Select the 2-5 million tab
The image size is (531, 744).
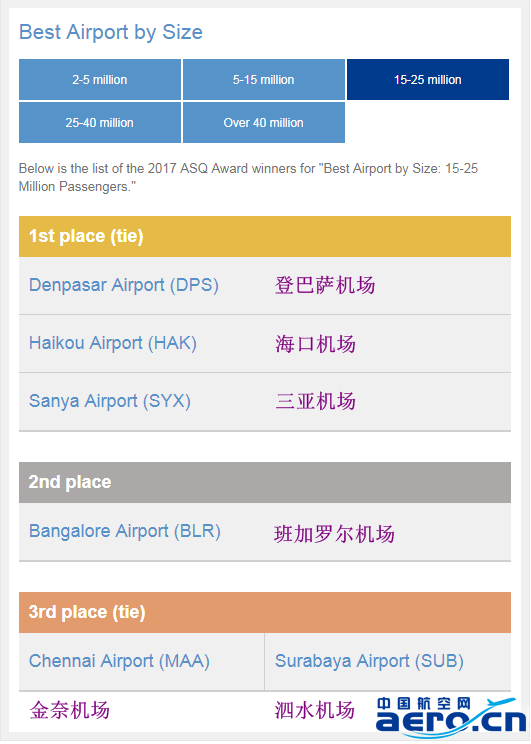point(100,80)
